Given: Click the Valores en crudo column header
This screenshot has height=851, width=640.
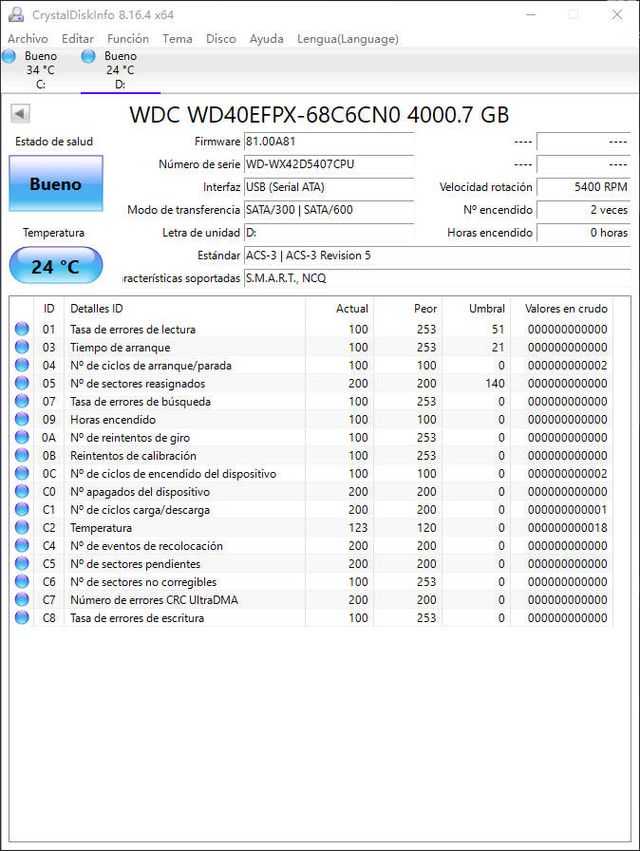Looking at the screenshot, I should pyautogui.click(x=562, y=308).
